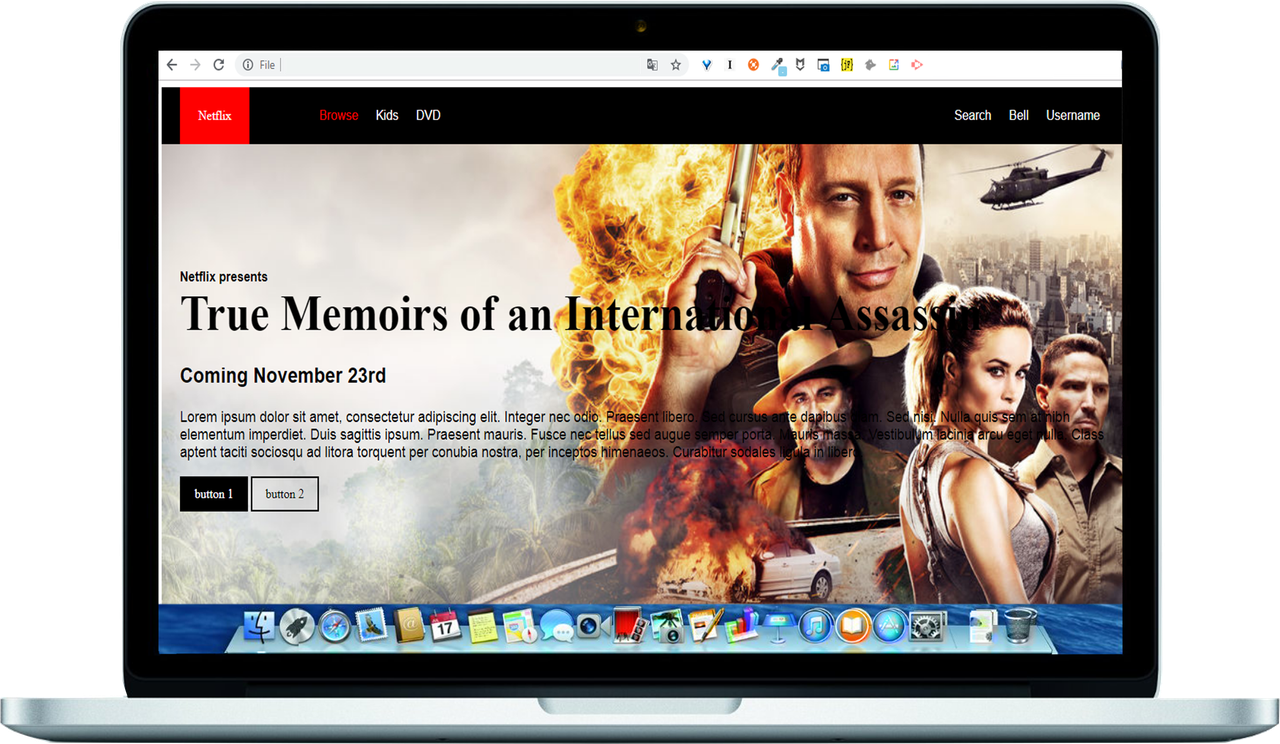The image size is (1280, 744).
Task: Open Contacts address book in dock
Action: [x=410, y=626]
